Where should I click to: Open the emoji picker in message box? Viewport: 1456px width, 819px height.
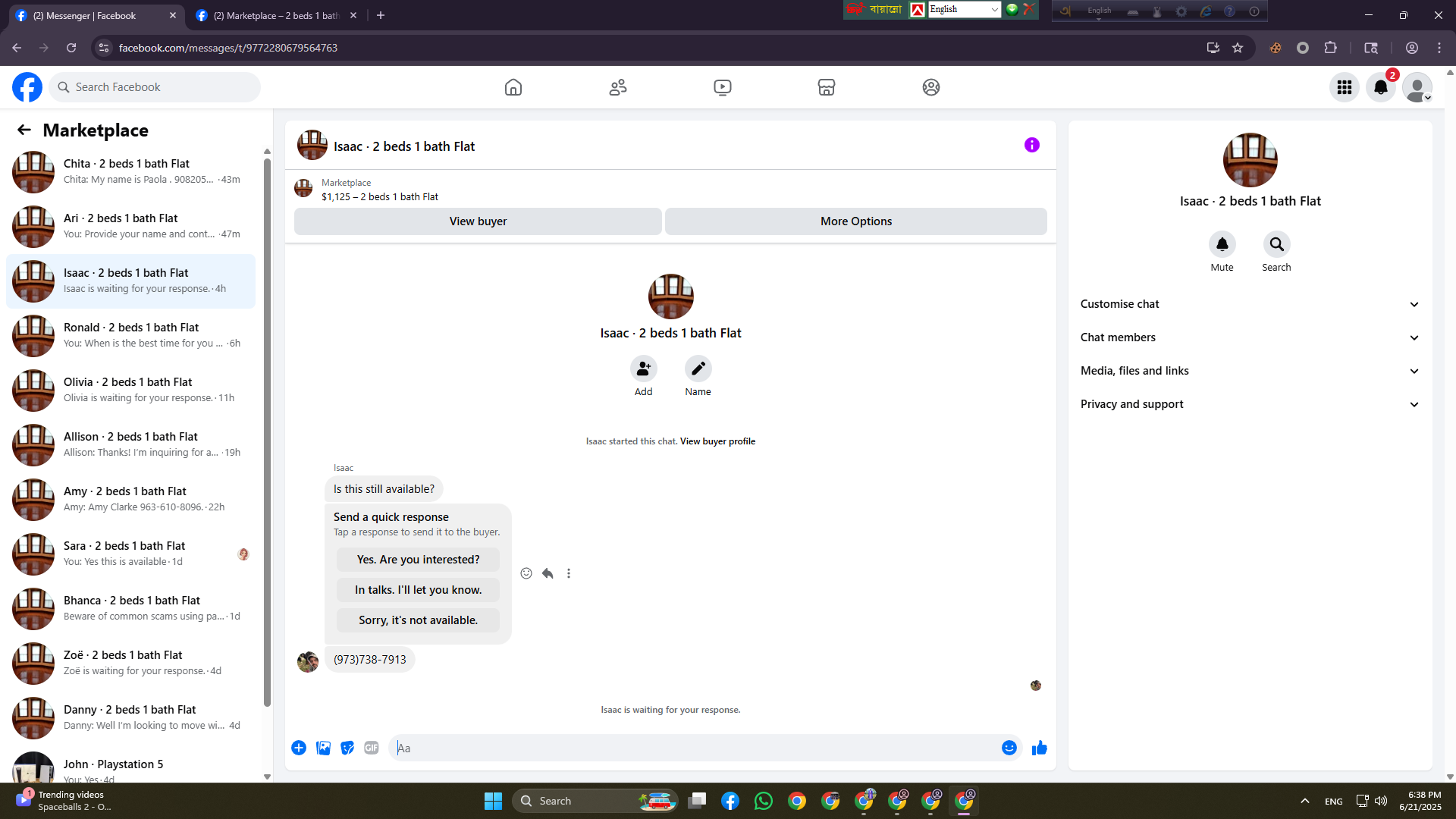click(1009, 748)
